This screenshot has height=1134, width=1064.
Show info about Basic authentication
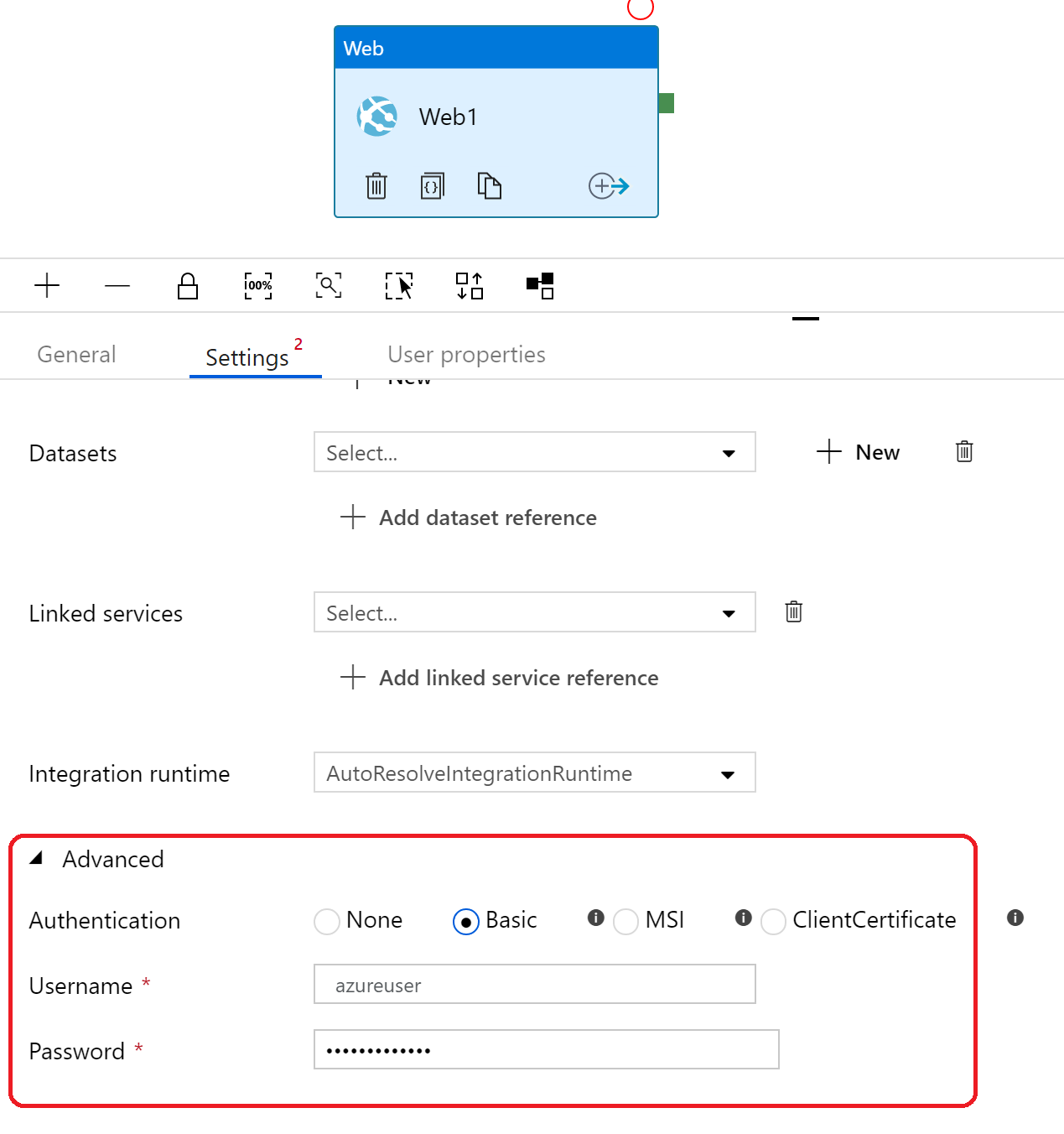click(x=596, y=918)
